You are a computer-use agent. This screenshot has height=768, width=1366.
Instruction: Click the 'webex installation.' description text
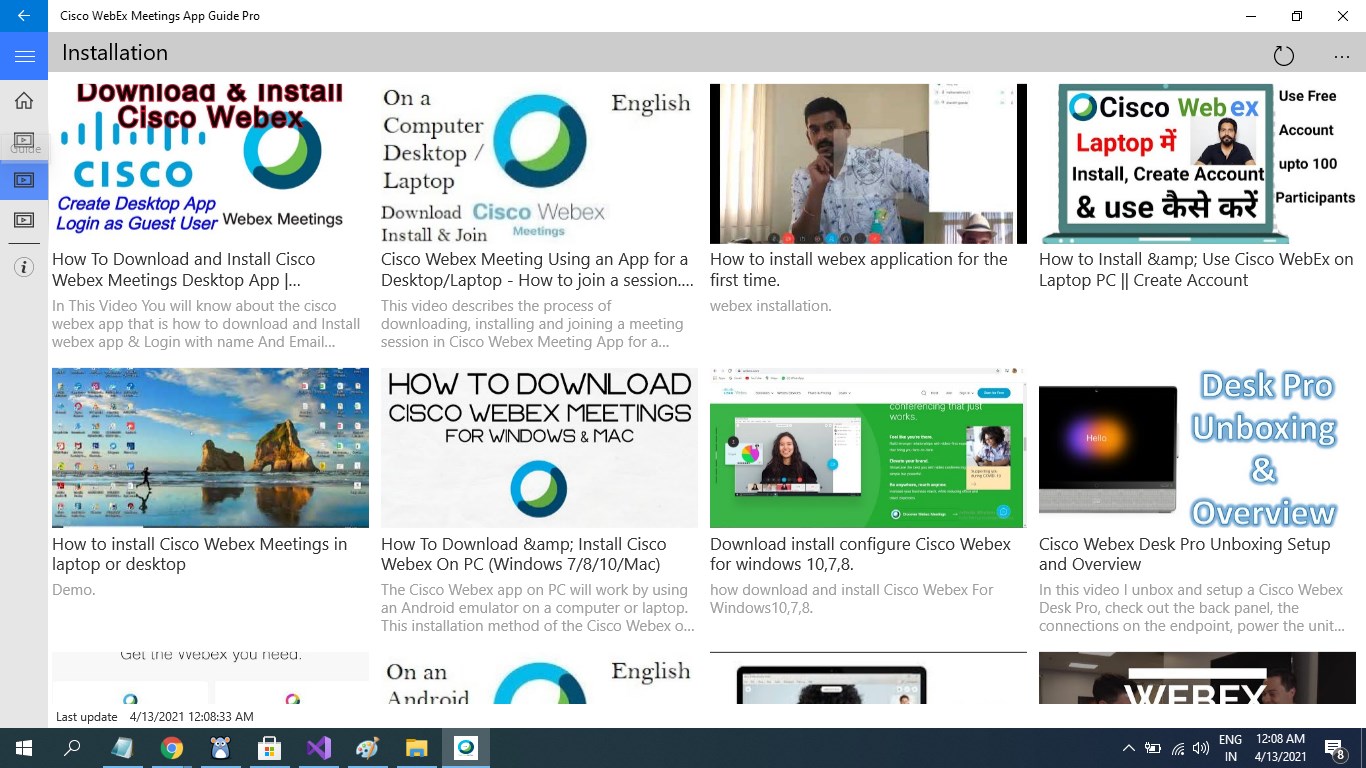[771, 306]
